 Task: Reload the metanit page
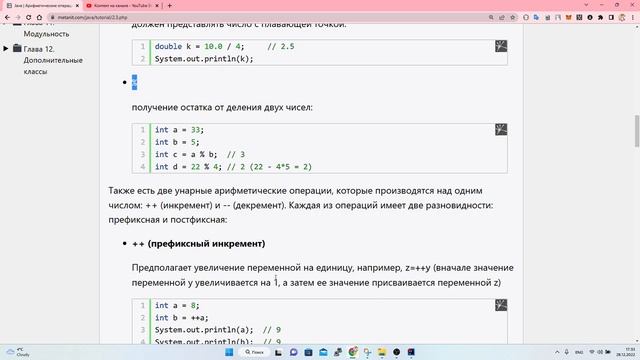(29, 18)
